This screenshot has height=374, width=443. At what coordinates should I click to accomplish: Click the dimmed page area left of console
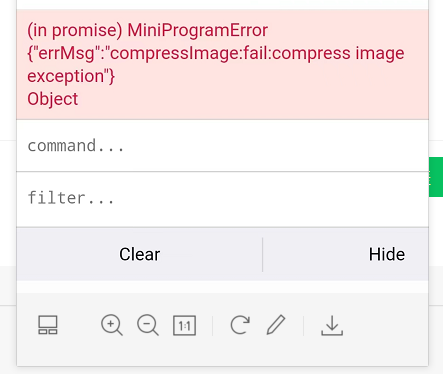(8, 187)
